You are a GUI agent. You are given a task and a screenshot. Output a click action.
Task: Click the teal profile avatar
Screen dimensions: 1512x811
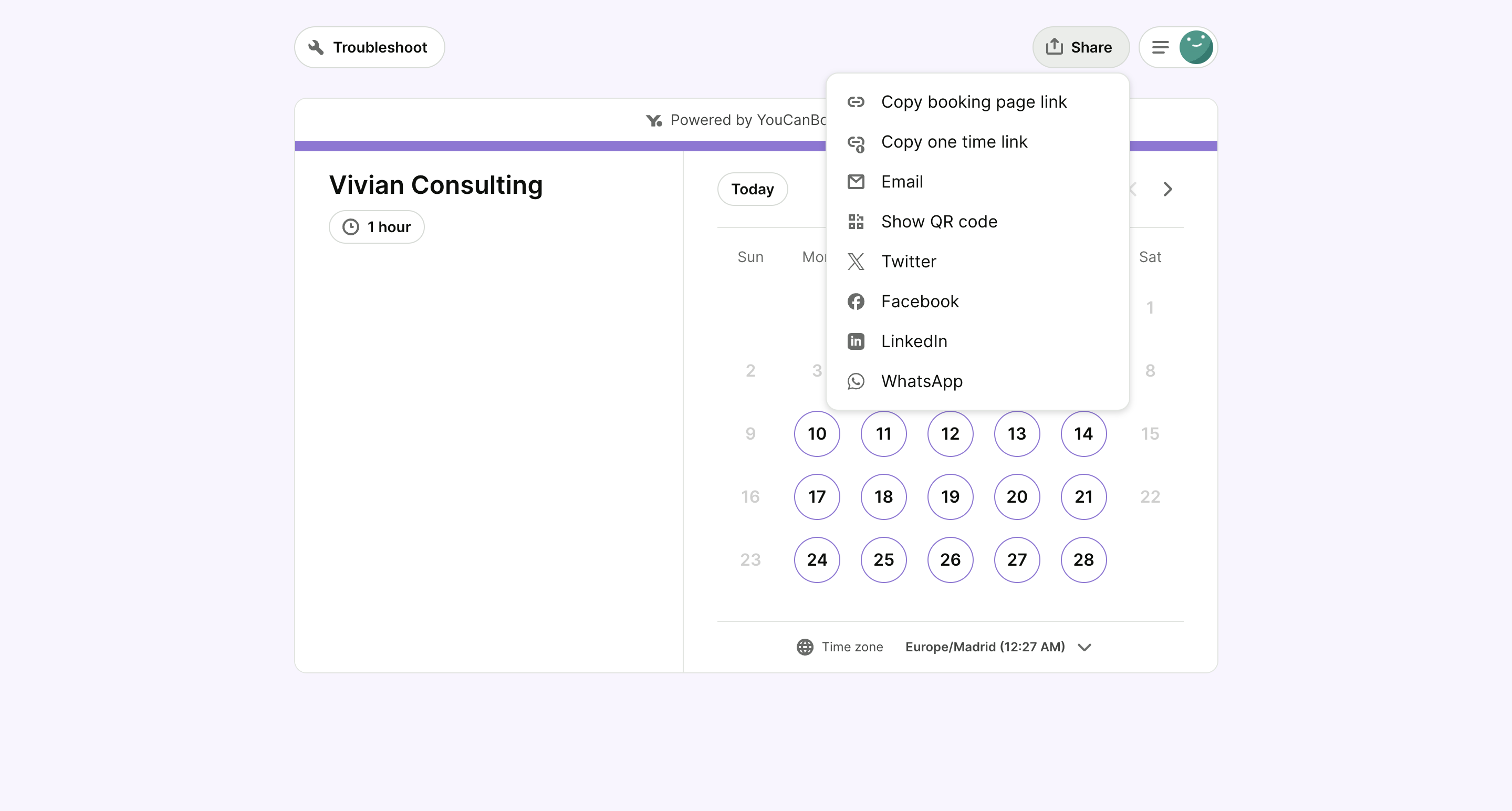[x=1197, y=47]
